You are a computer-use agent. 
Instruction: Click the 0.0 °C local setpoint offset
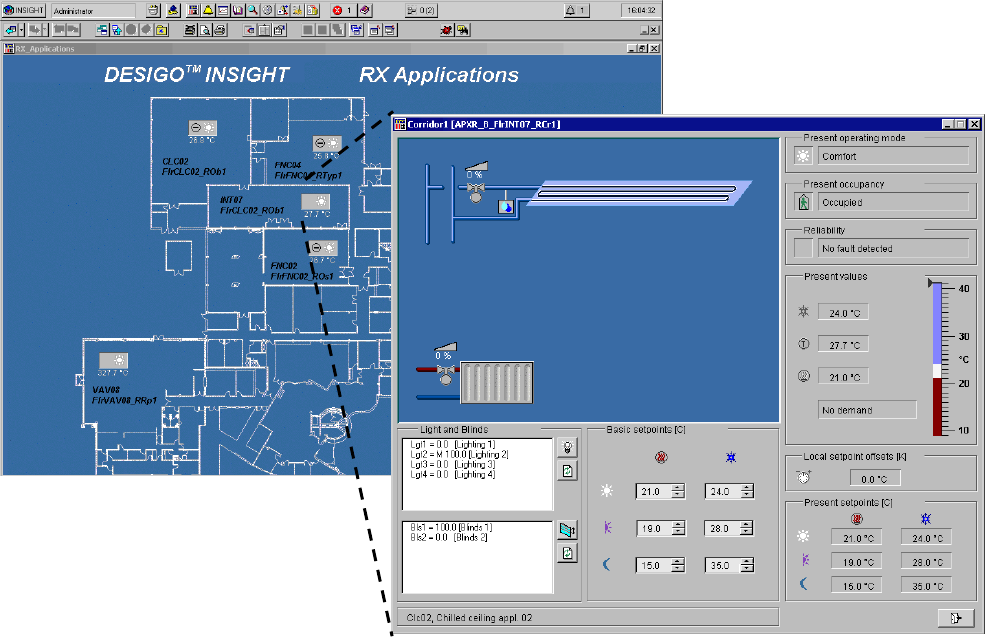874,479
